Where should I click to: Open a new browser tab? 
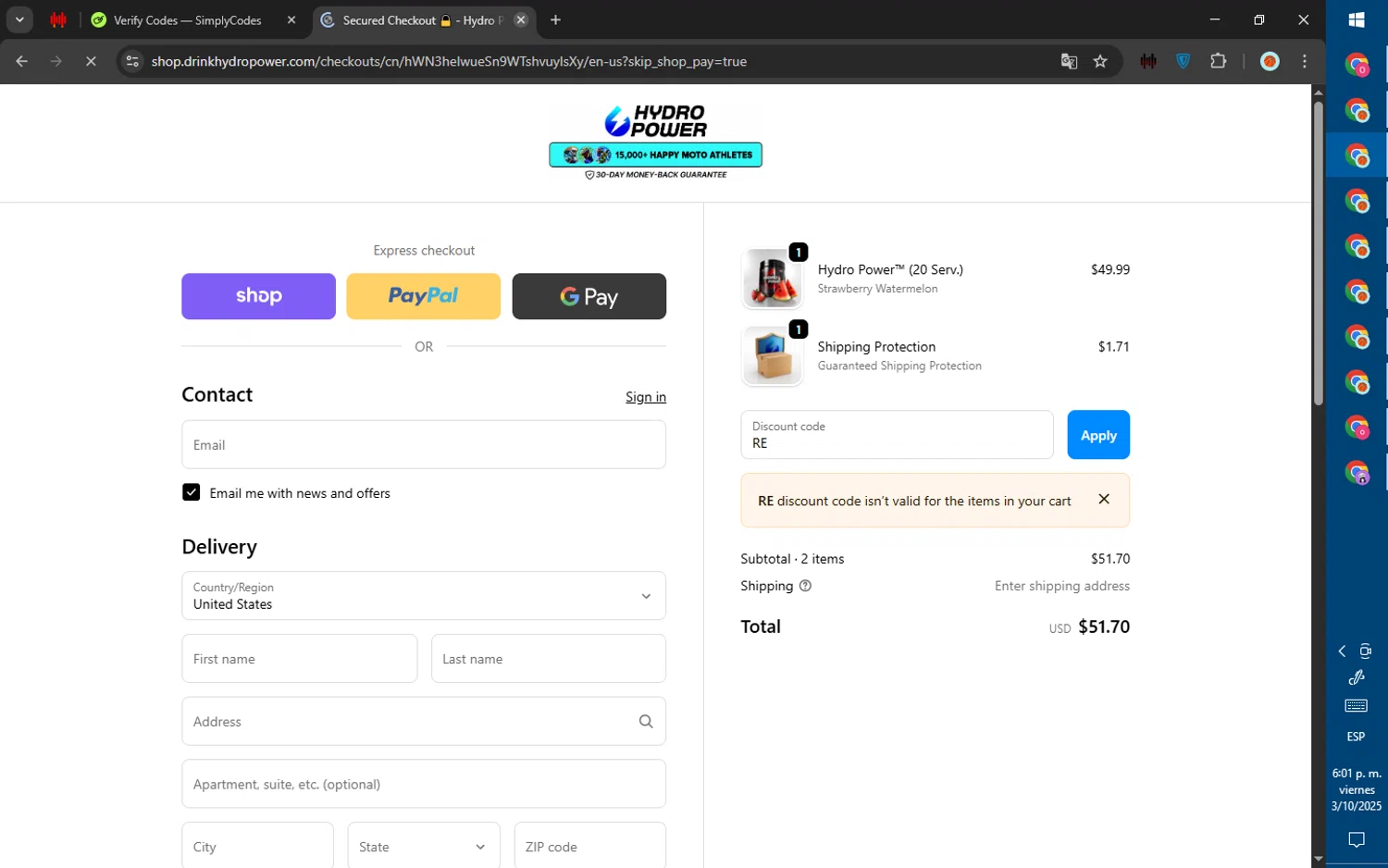pyautogui.click(x=555, y=19)
